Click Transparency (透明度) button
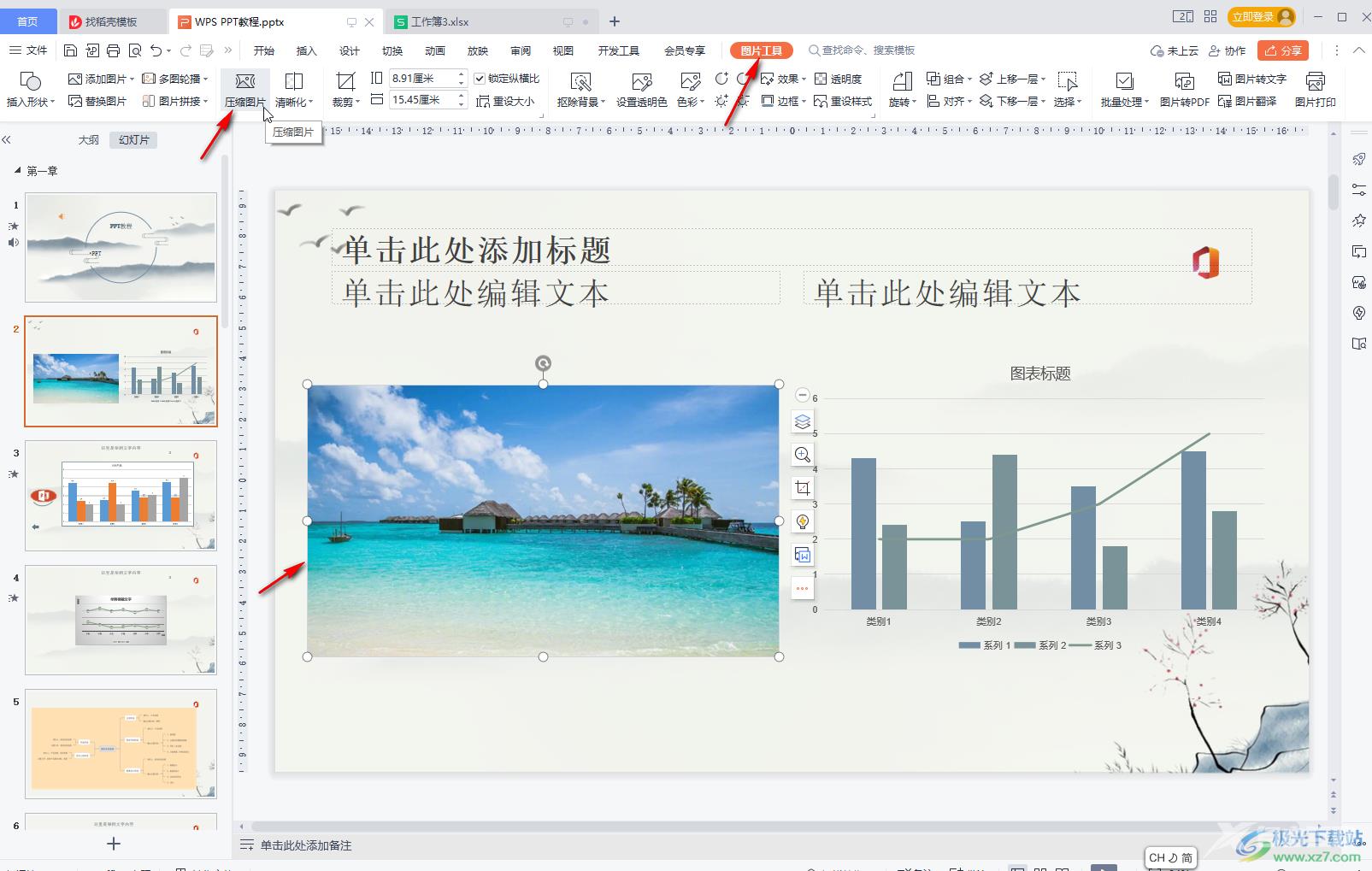1372x871 pixels. click(x=838, y=79)
